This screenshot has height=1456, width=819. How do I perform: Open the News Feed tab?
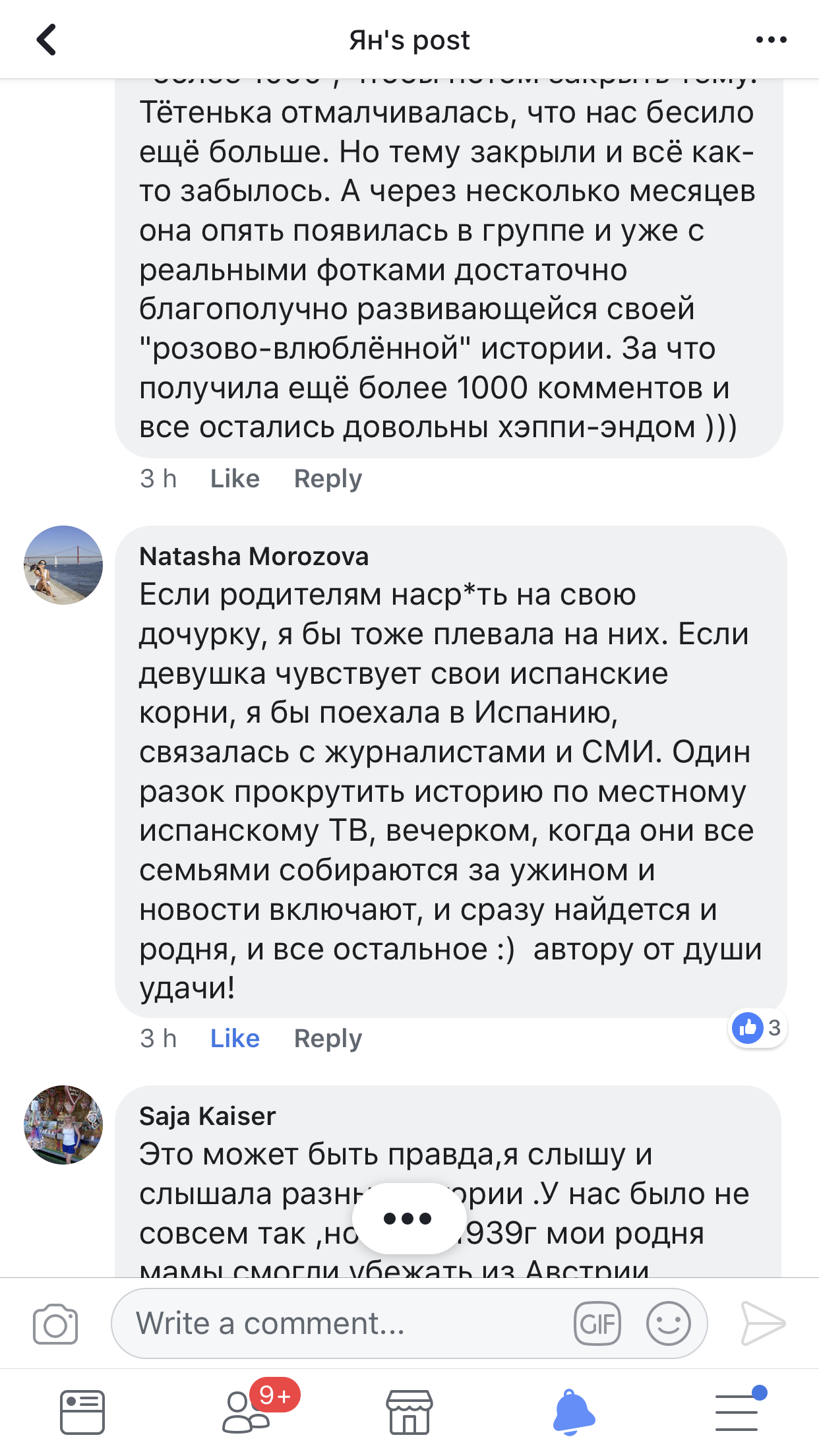pos(82,1412)
